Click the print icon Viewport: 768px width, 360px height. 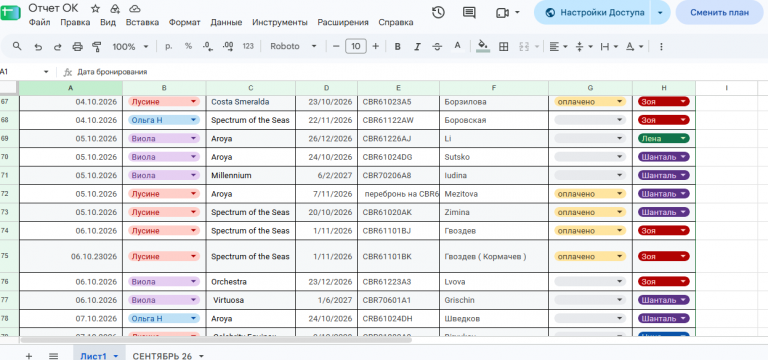[x=77, y=47]
